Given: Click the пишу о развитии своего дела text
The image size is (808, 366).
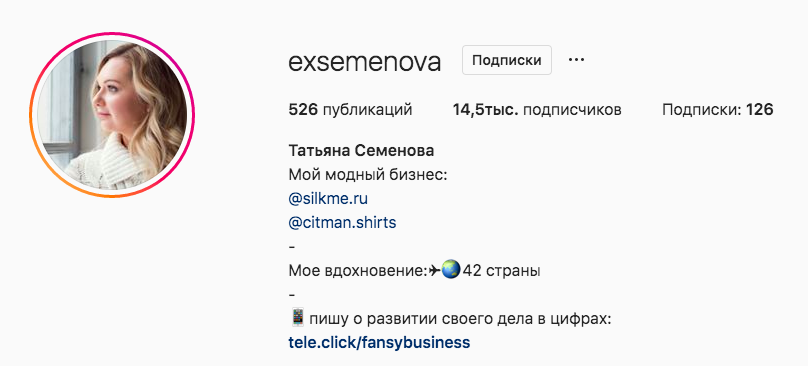Looking at the screenshot, I should (x=419, y=319).
